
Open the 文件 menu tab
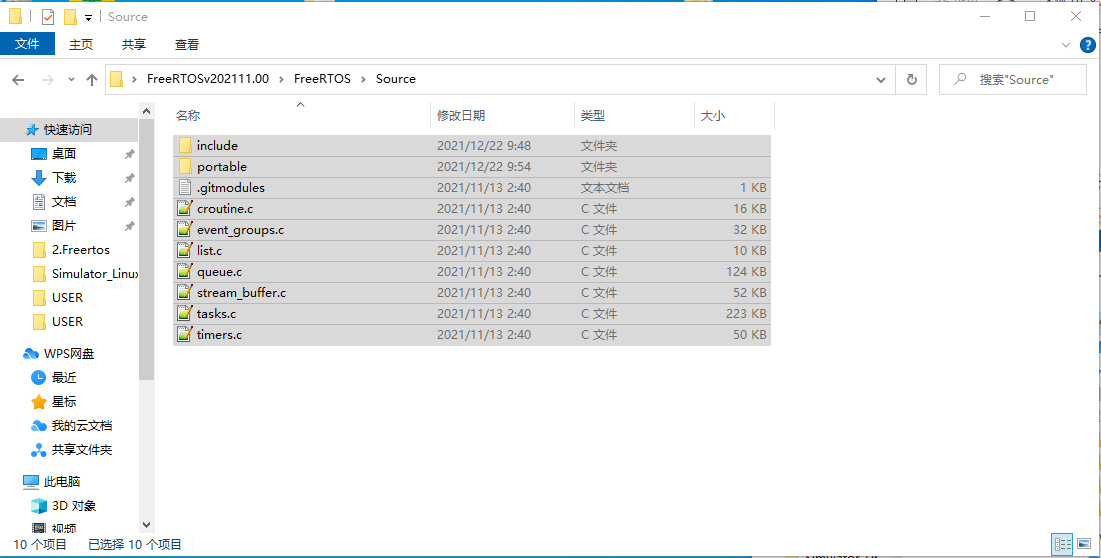pyautogui.click(x=27, y=44)
